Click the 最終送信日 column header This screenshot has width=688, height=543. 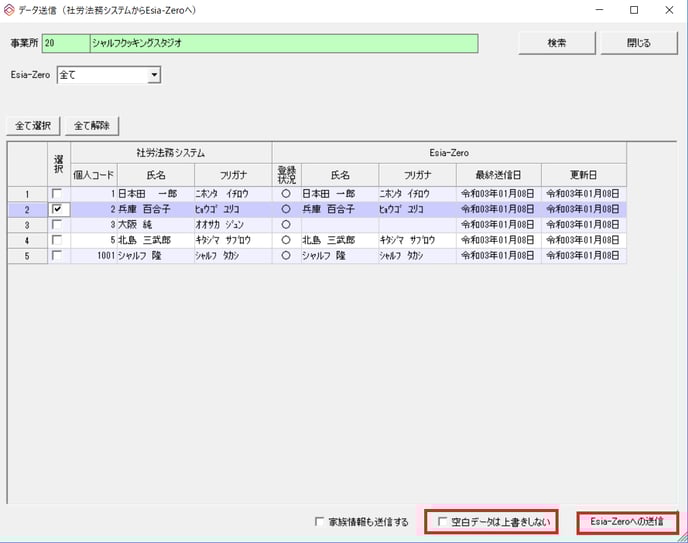point(498,175)
